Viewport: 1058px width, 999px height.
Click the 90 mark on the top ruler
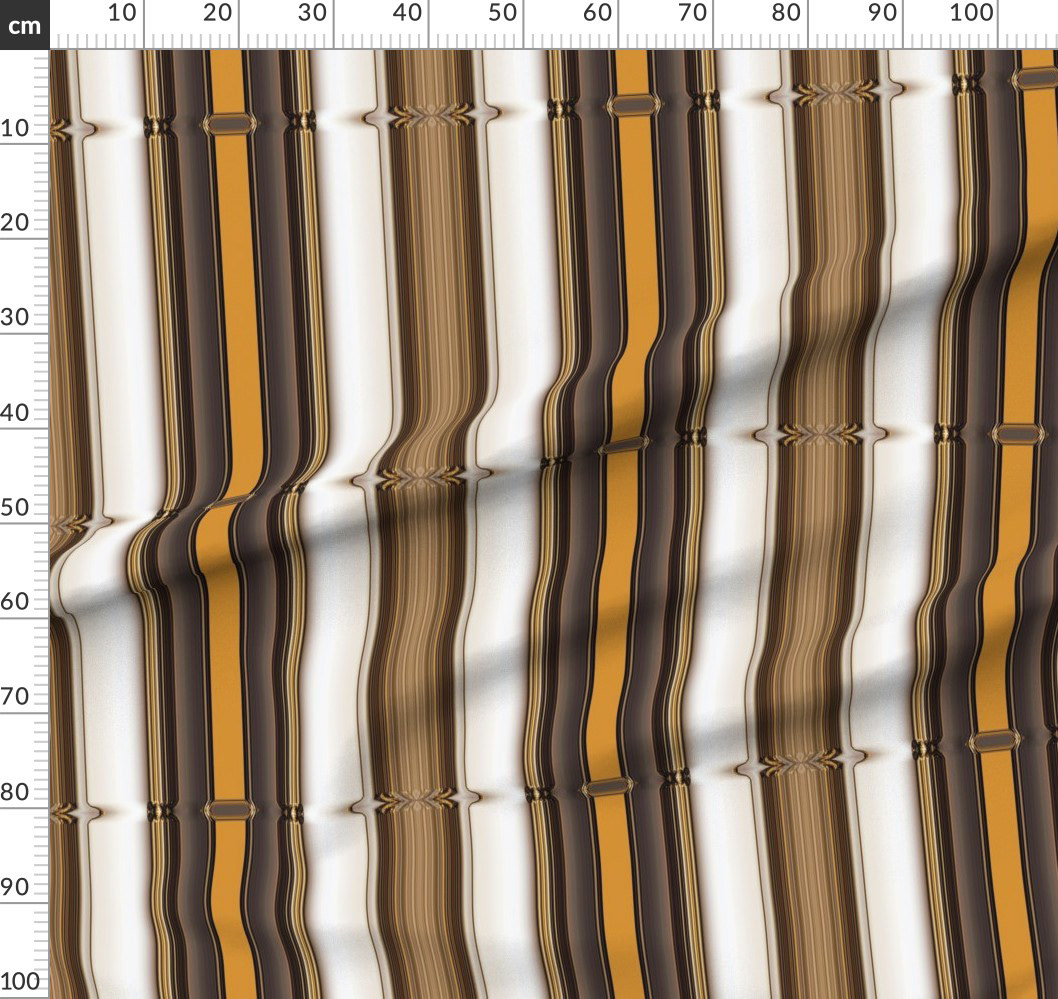882,12
